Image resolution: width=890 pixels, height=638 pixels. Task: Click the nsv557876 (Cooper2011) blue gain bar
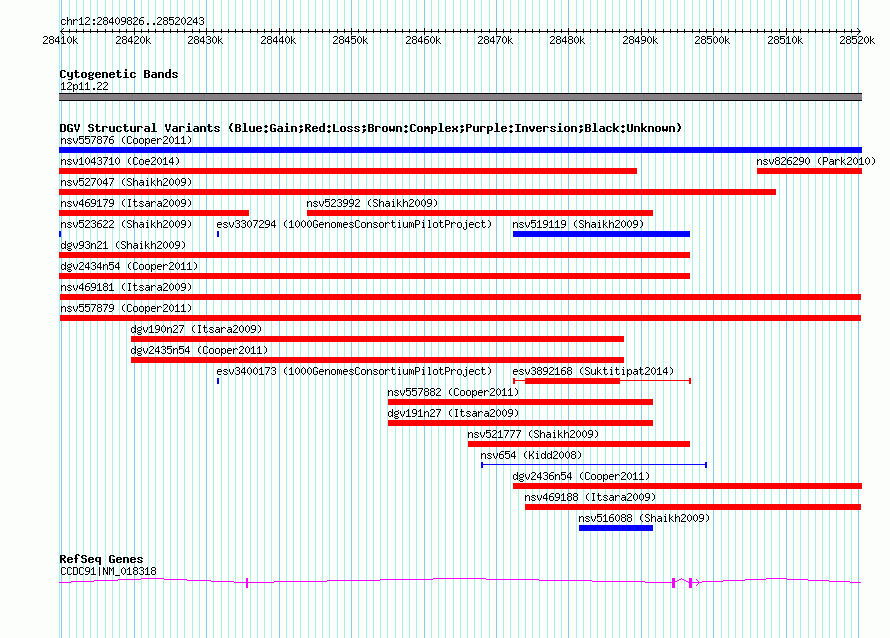460,150
